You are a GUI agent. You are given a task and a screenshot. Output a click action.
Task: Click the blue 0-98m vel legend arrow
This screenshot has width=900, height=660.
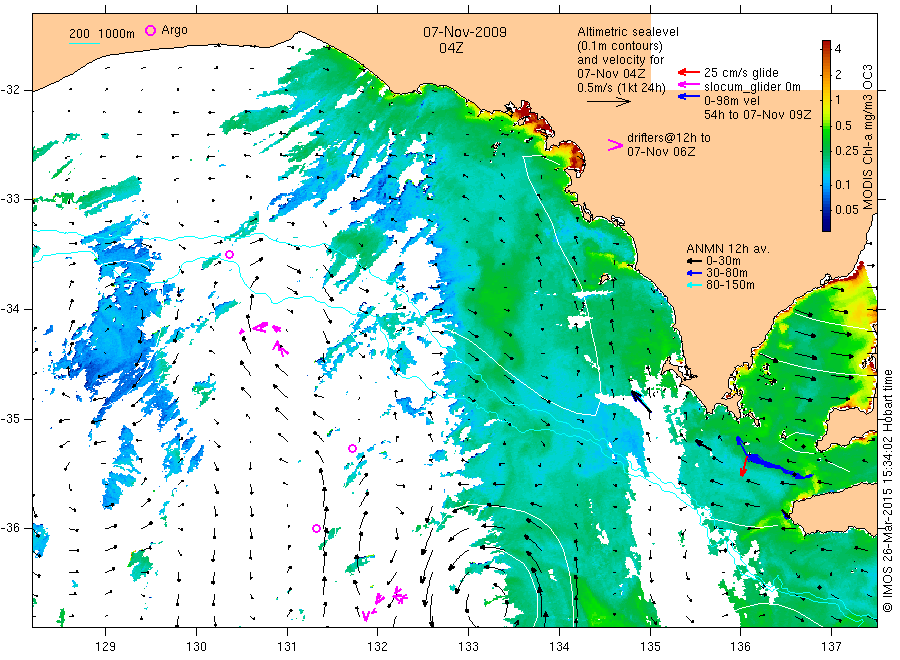[688, 97]
